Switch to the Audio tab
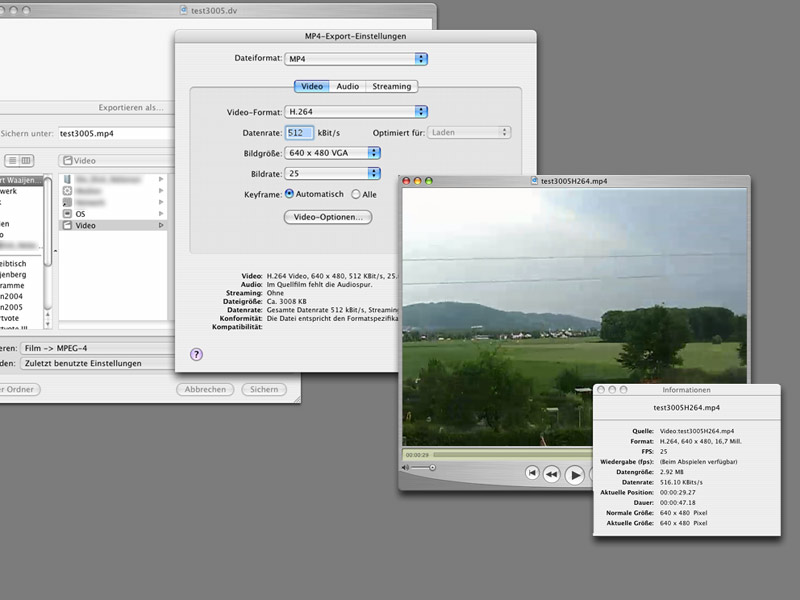 [x=347, y=87]
